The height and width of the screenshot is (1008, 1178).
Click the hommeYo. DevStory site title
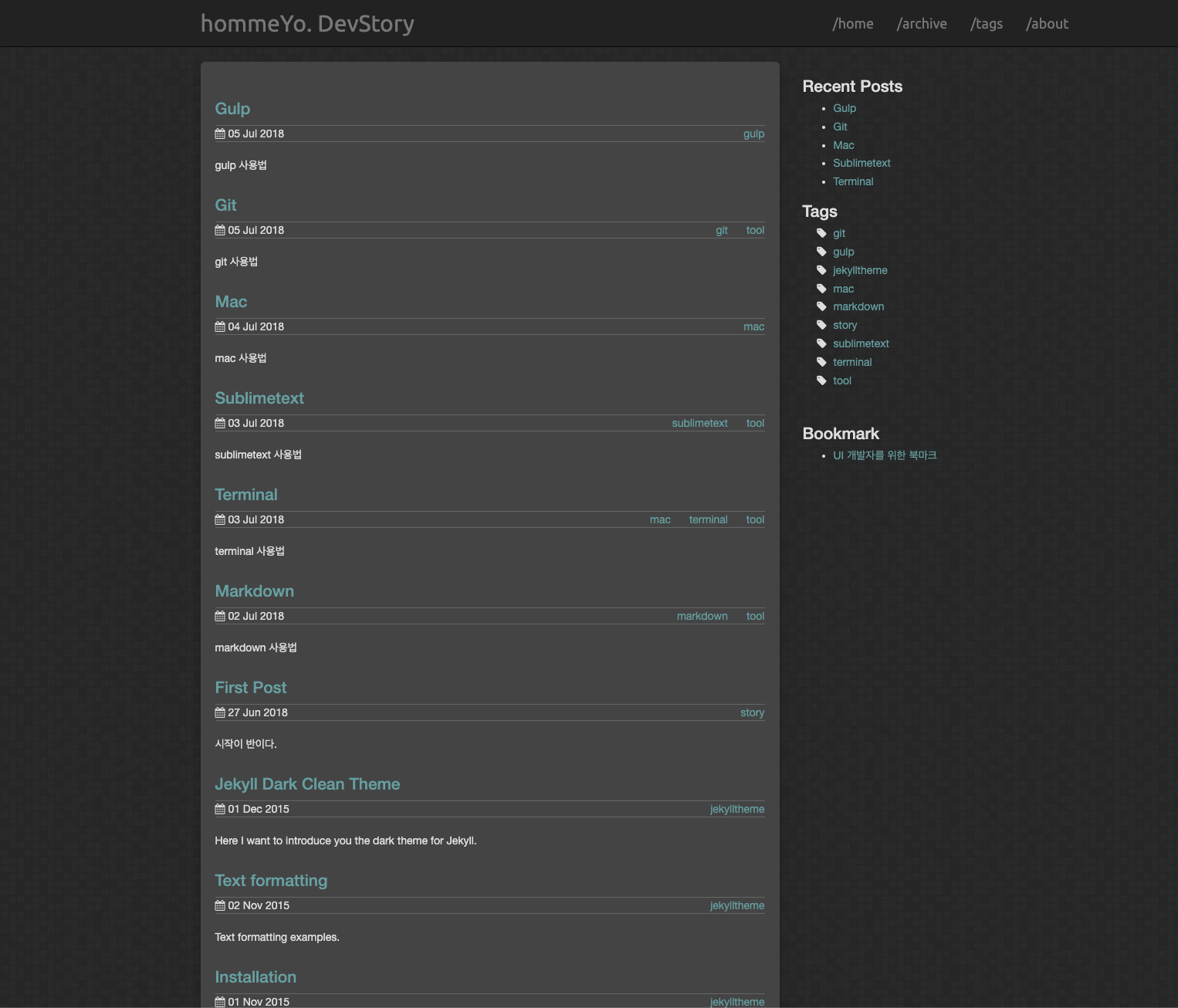[306, 23]
